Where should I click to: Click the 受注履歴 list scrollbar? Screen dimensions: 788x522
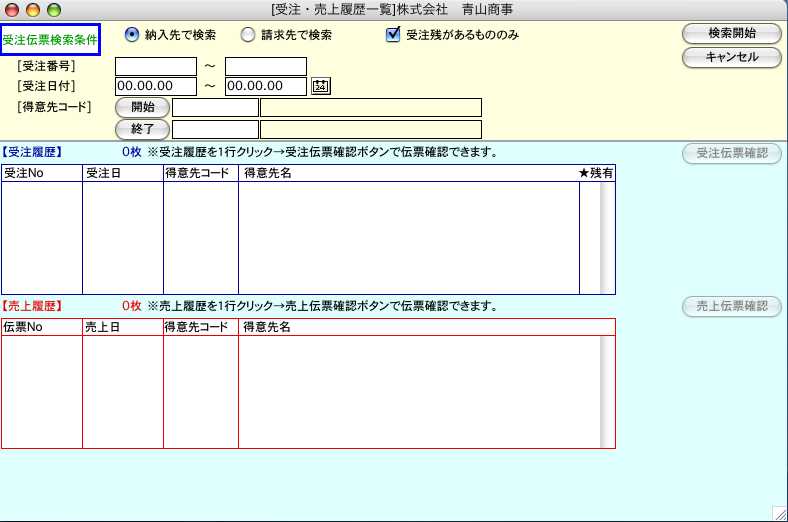point(607,237)
